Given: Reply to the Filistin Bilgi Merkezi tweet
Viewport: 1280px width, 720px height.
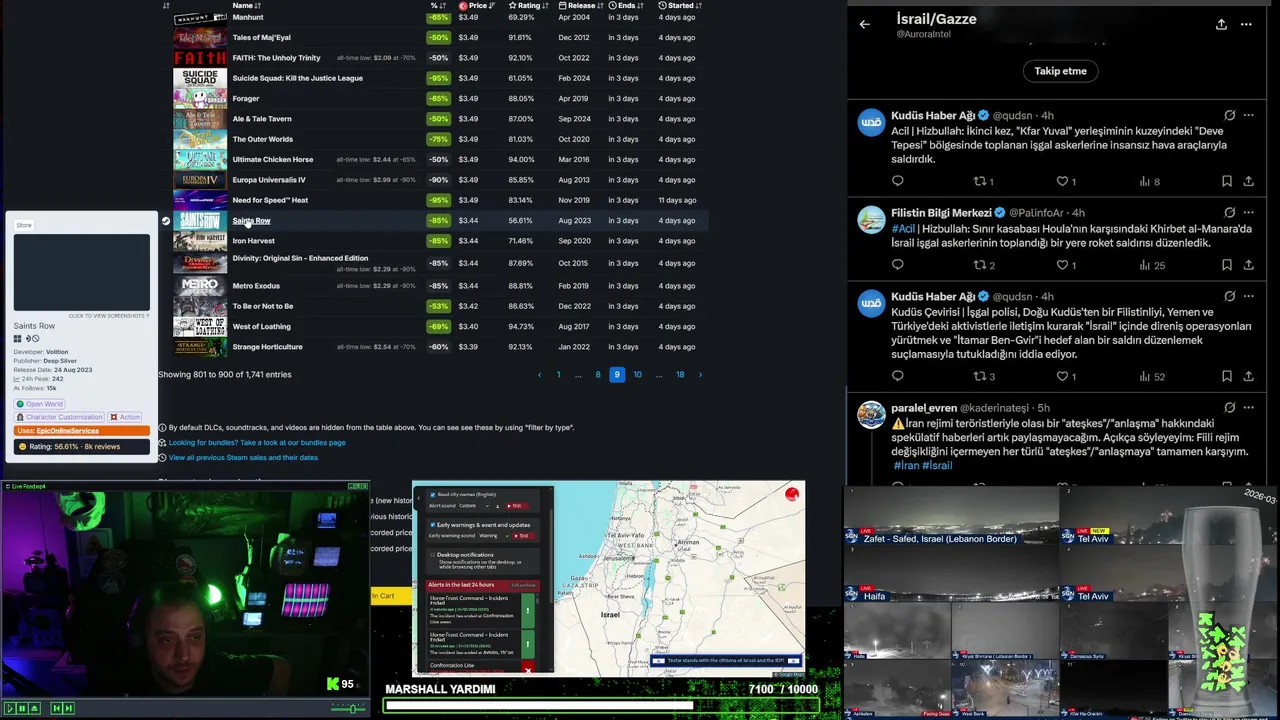Looking at the screenshot, I should [897, 265].
